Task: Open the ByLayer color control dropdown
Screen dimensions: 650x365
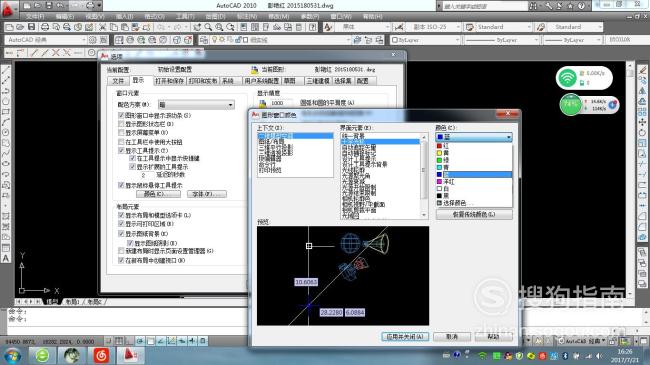Action: (x=425, y=40)
